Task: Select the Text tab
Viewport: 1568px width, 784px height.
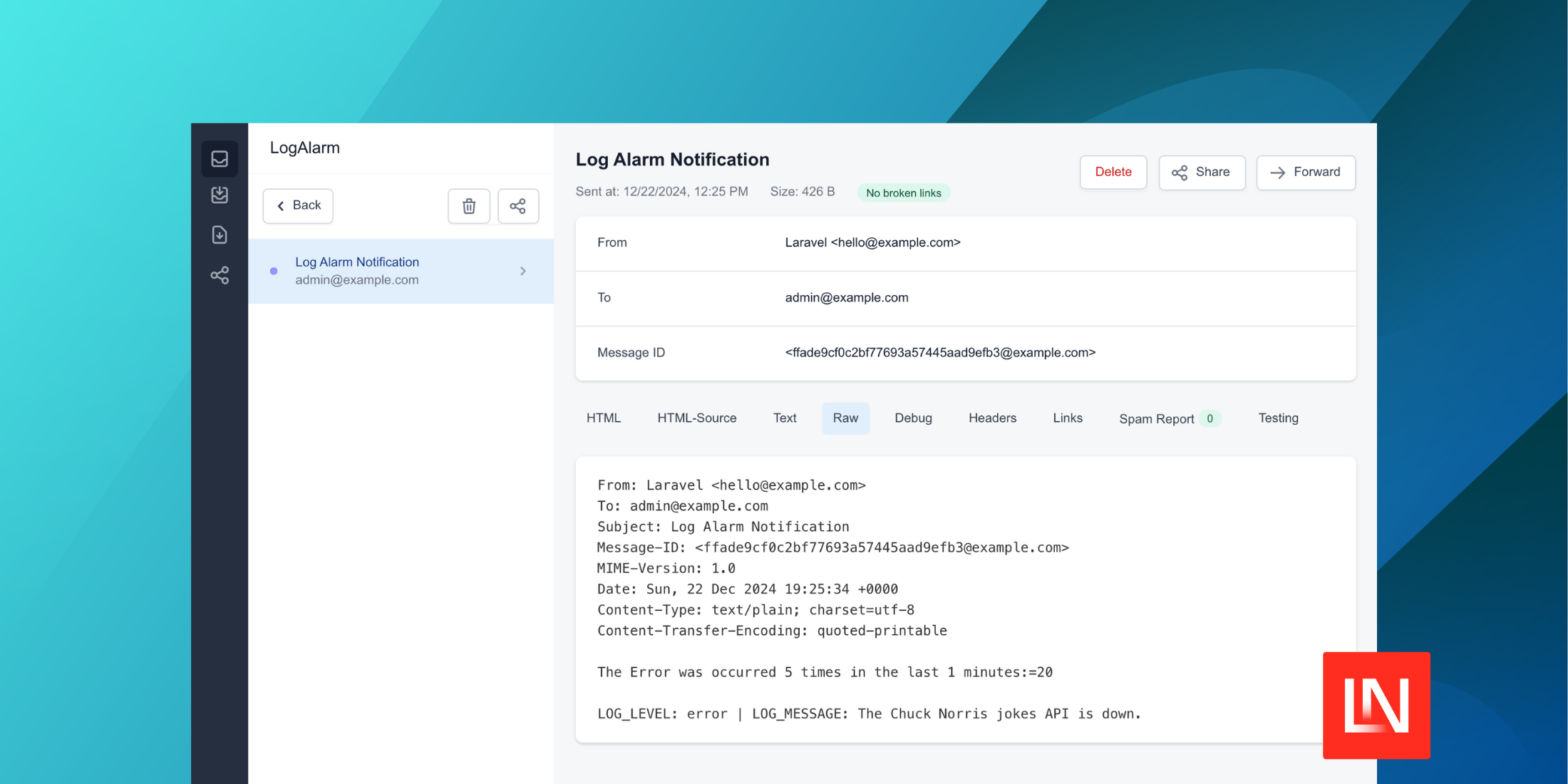Action: coord(785,418)
